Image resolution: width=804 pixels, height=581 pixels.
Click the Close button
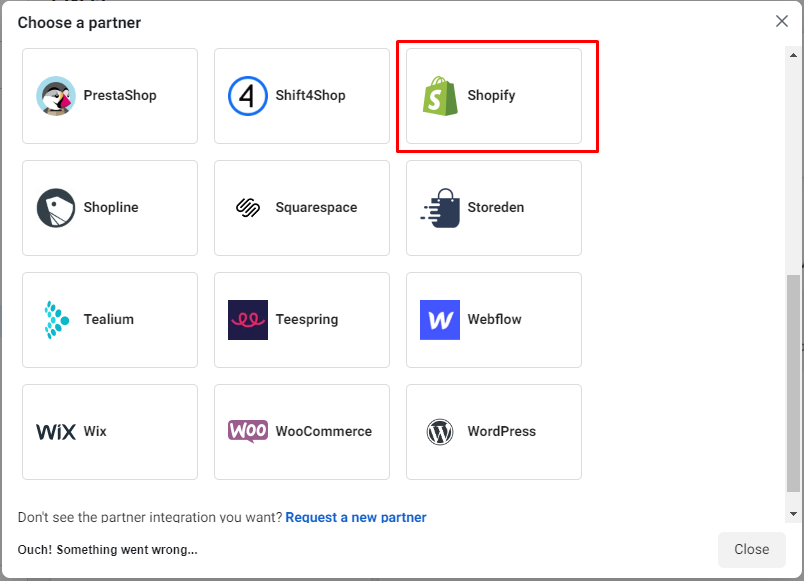pos(752,549)
